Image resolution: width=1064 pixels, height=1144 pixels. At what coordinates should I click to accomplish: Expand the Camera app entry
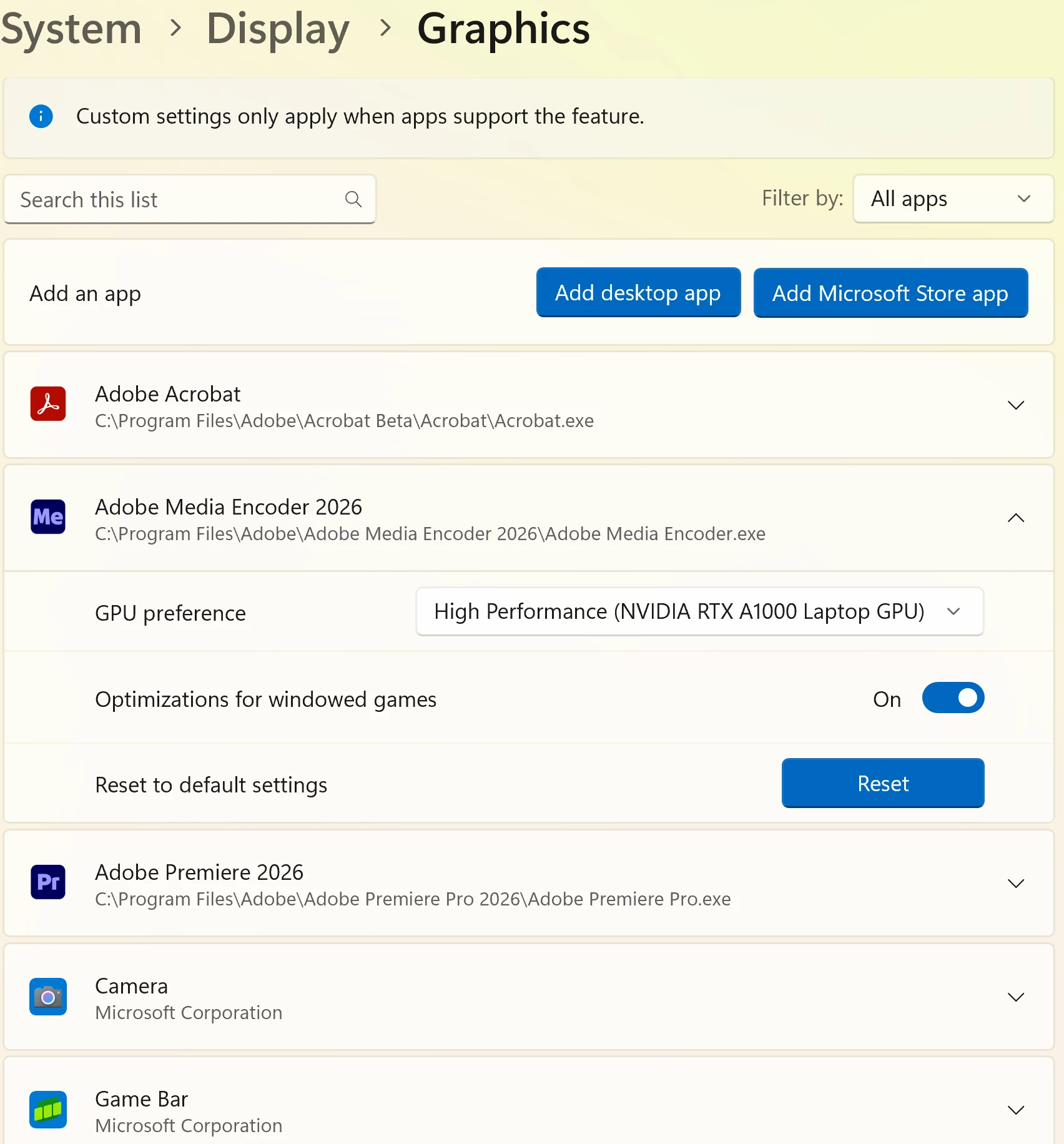[1016, 997]
